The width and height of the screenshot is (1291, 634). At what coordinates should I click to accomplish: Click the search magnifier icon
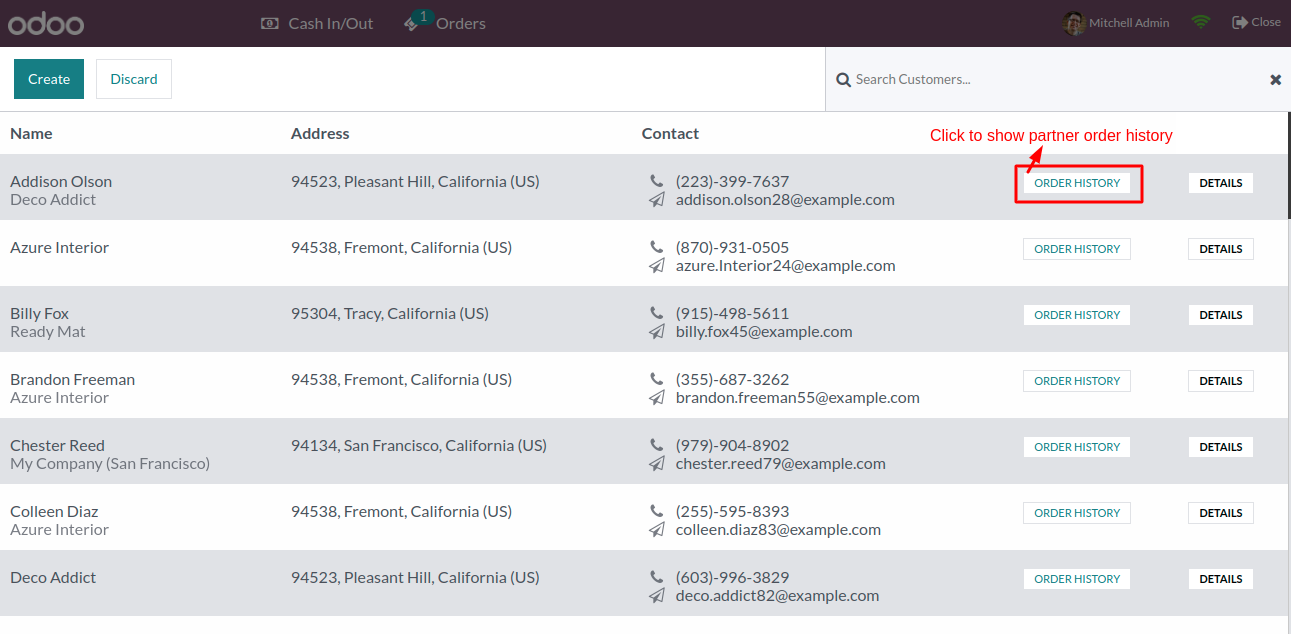pos(843,80)
